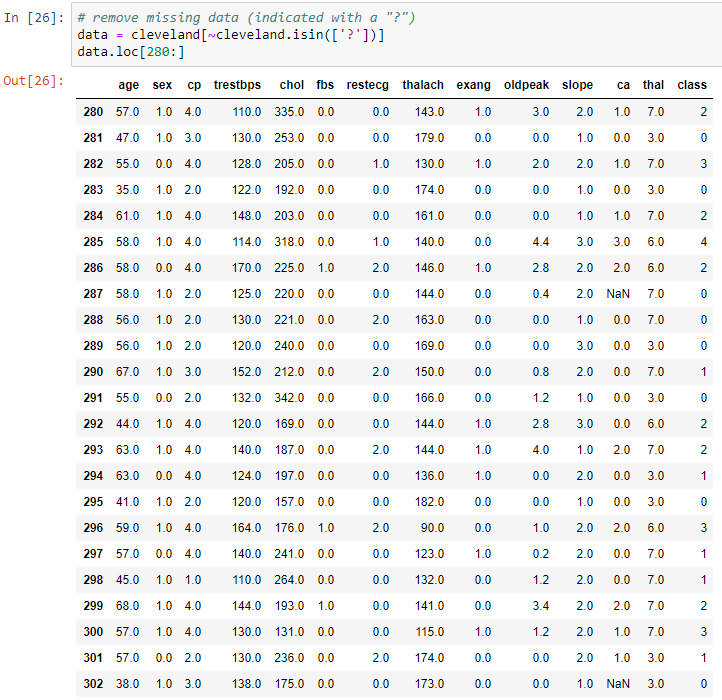The image size is (722, 700).
Task: Select row index 283
Action: tap(93, 190)
